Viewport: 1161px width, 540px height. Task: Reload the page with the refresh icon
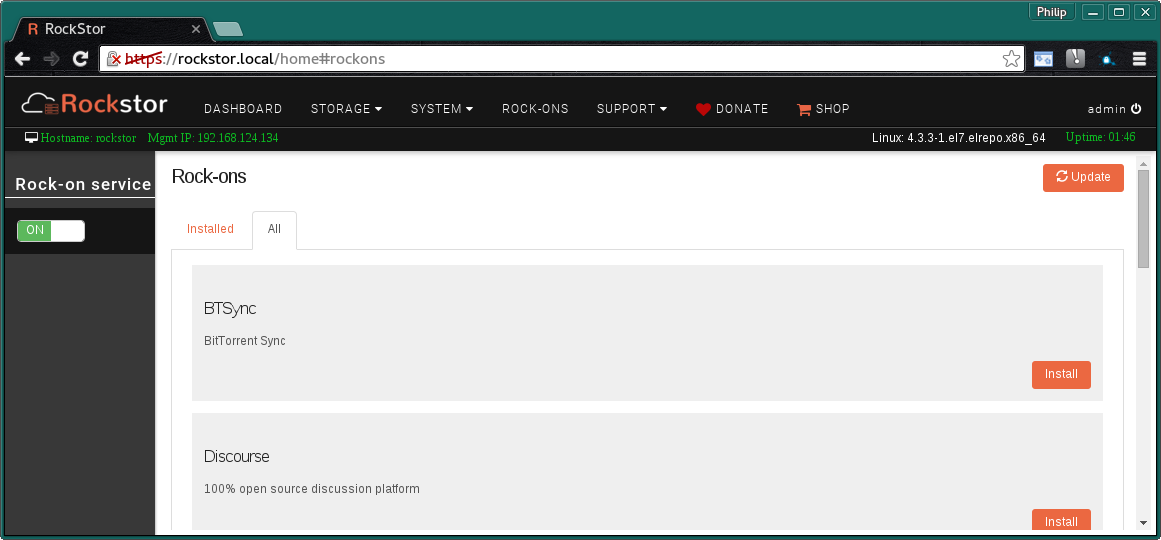pos(80,59)
